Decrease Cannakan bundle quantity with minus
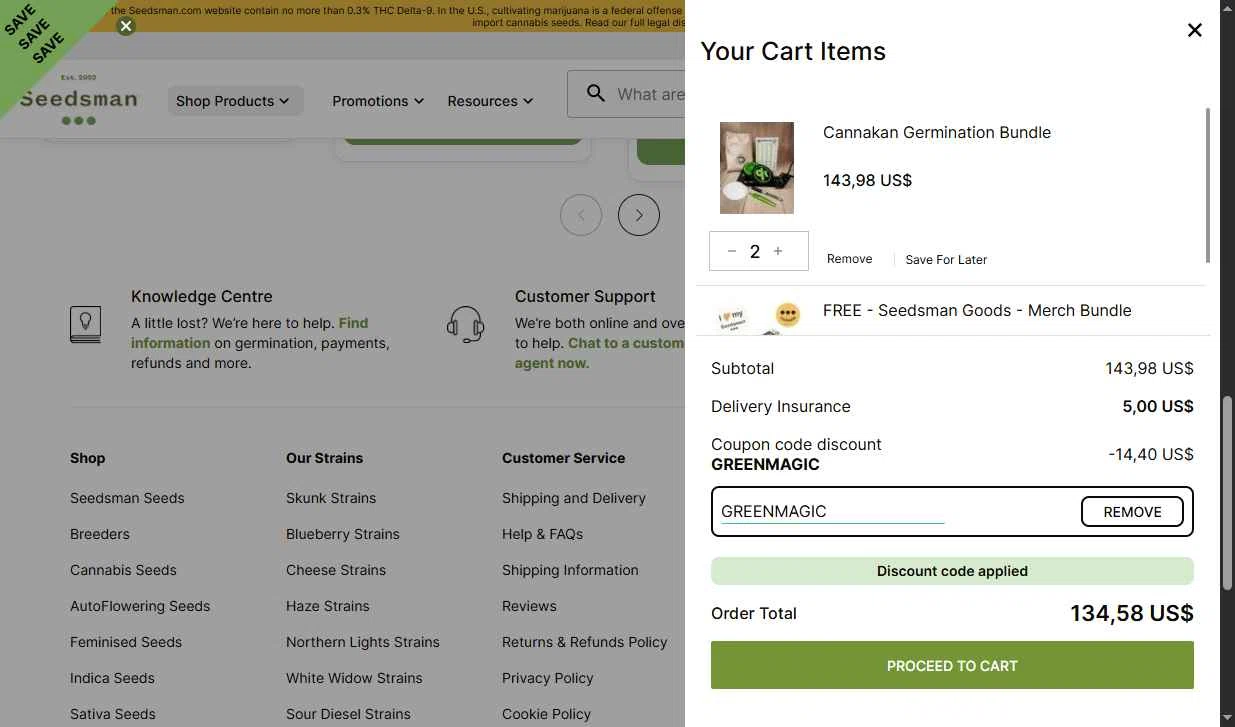This screenshot has height=727, width=1235. point(732,251)
